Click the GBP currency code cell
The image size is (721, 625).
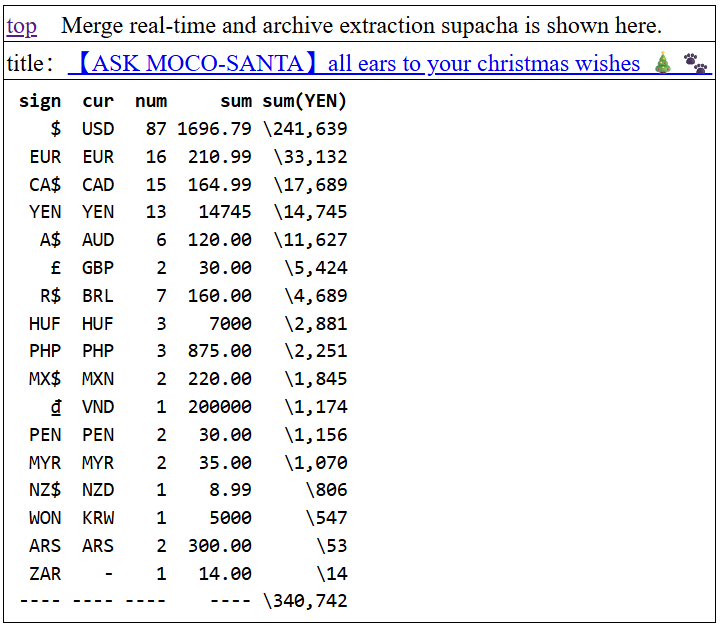pyautogui.click(x=98, y=268)
